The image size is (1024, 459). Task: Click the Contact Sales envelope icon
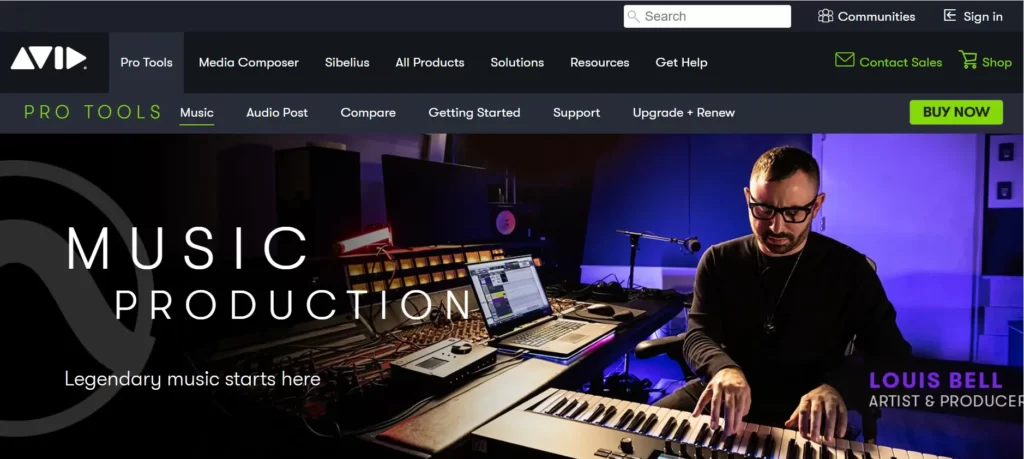pyautogui.click(x=844, y=60)
